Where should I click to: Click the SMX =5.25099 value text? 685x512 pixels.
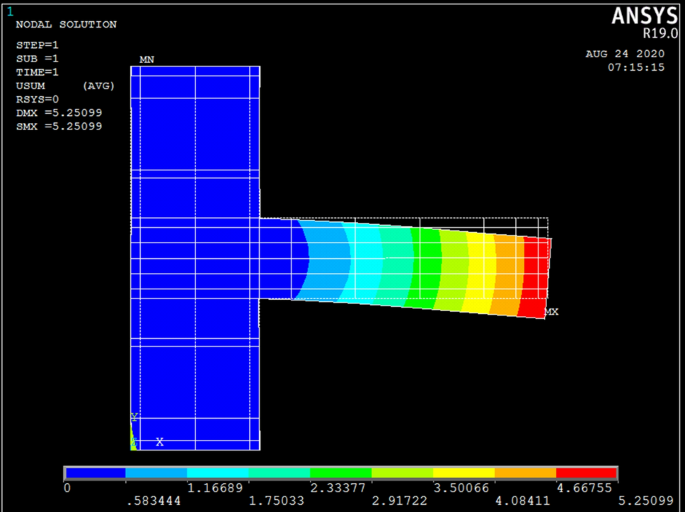[59, 126]
